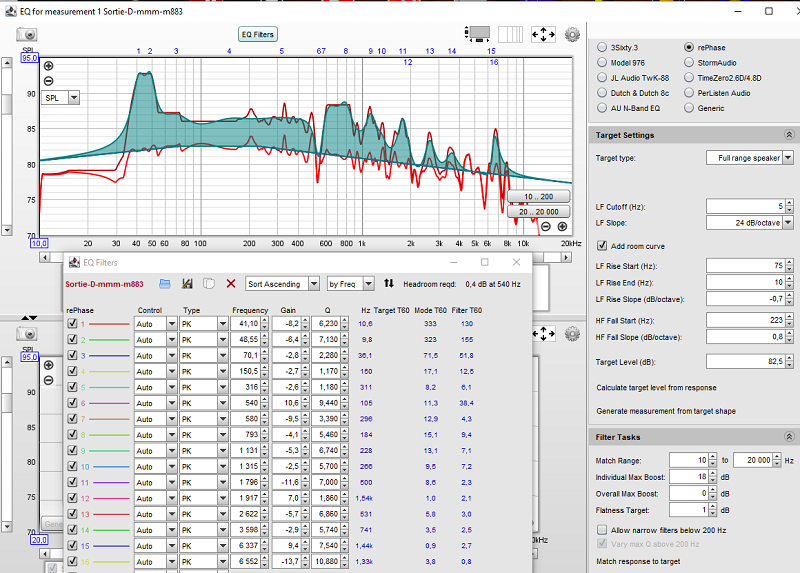Image resolution: width=800 pixels, height=573 pixels.
Task: Zoom out vertically on the lower graph
Action: pos(48,380)
